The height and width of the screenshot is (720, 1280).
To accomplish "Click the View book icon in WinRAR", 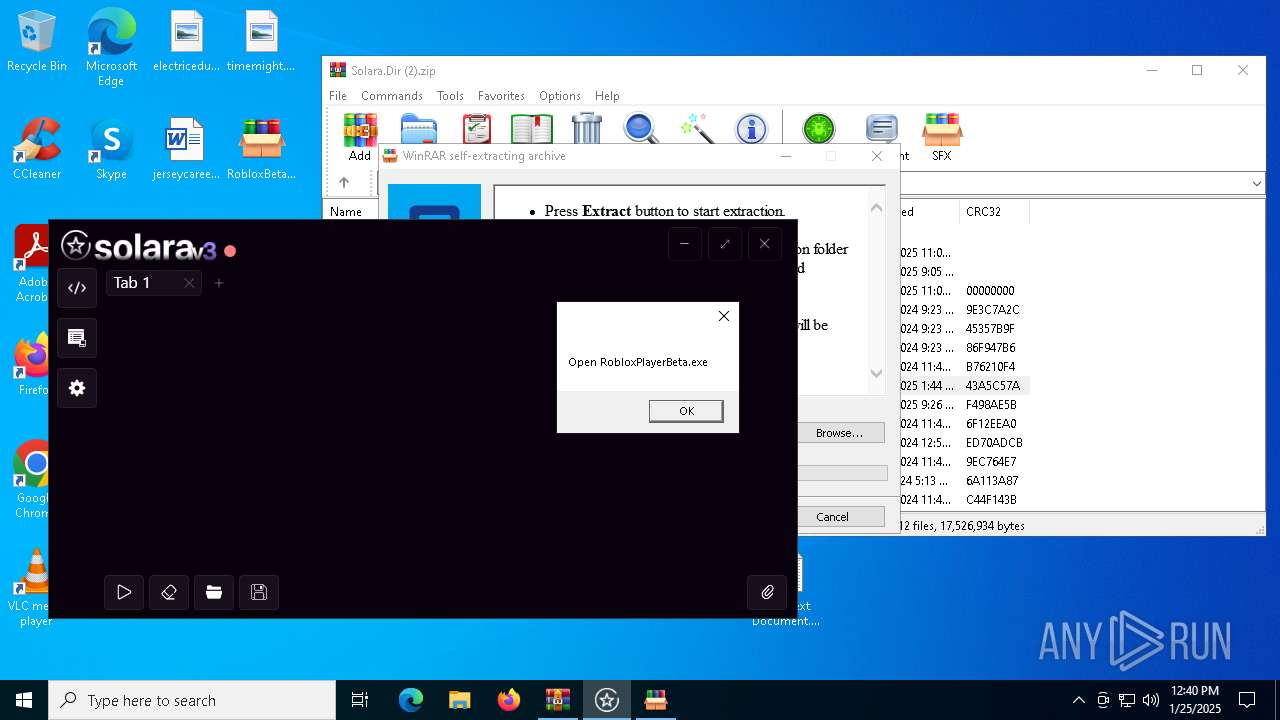I will click(x=531, y=129).
